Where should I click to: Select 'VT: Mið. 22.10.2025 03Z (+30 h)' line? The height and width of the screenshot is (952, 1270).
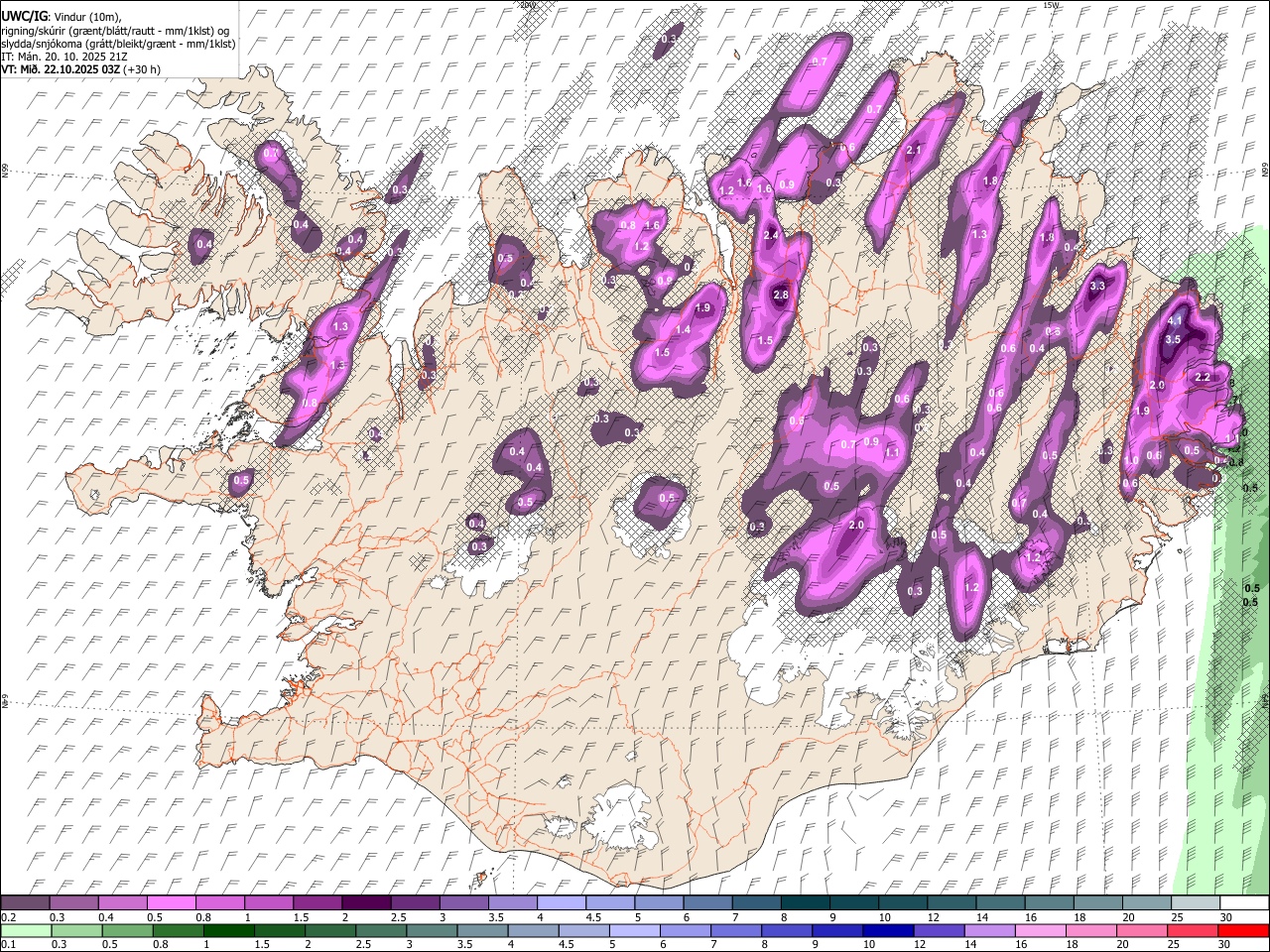point(81,69)
